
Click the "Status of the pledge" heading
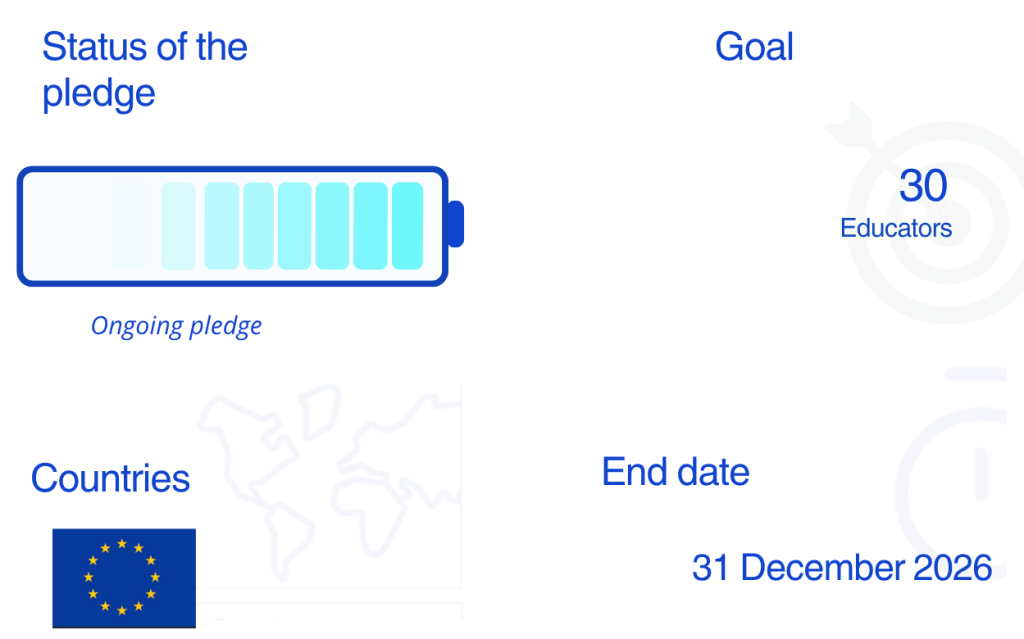[144, 70]
